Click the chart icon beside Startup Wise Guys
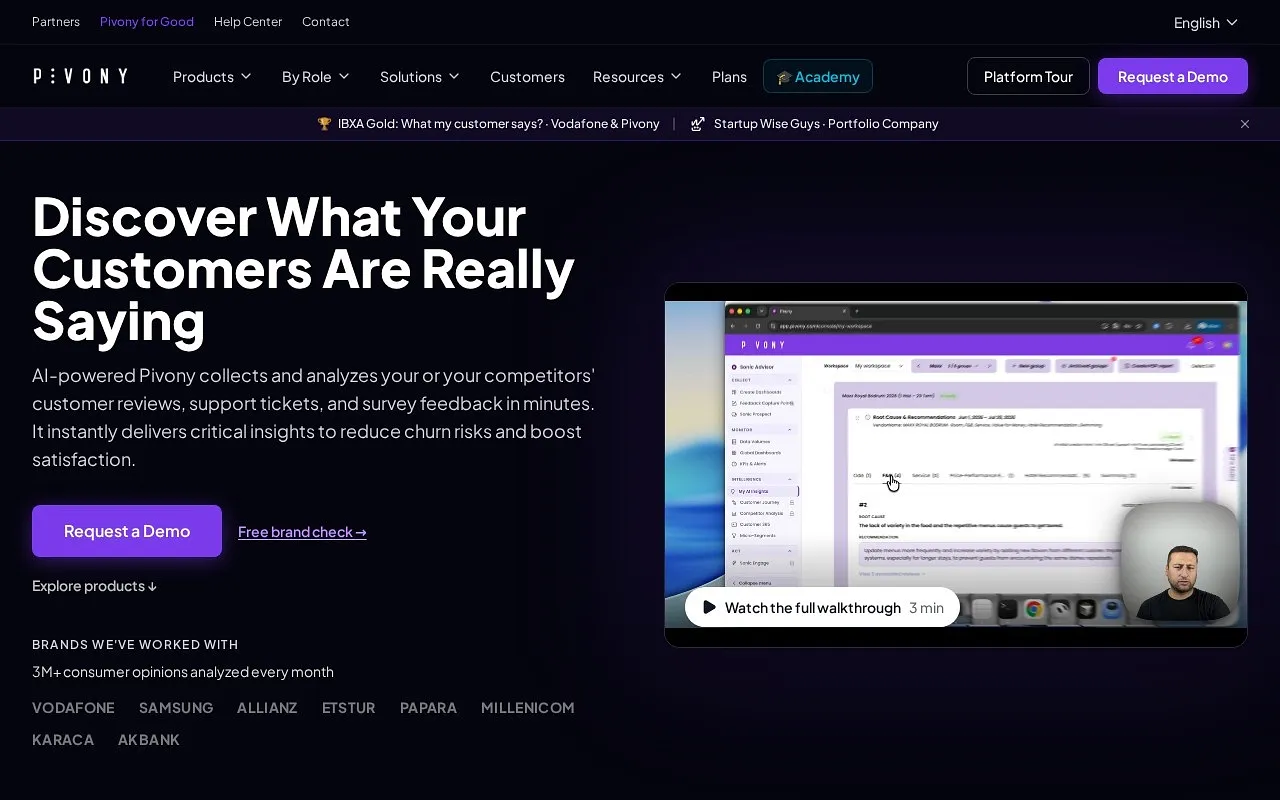The image size is (1280, 800). coord(698,124)
